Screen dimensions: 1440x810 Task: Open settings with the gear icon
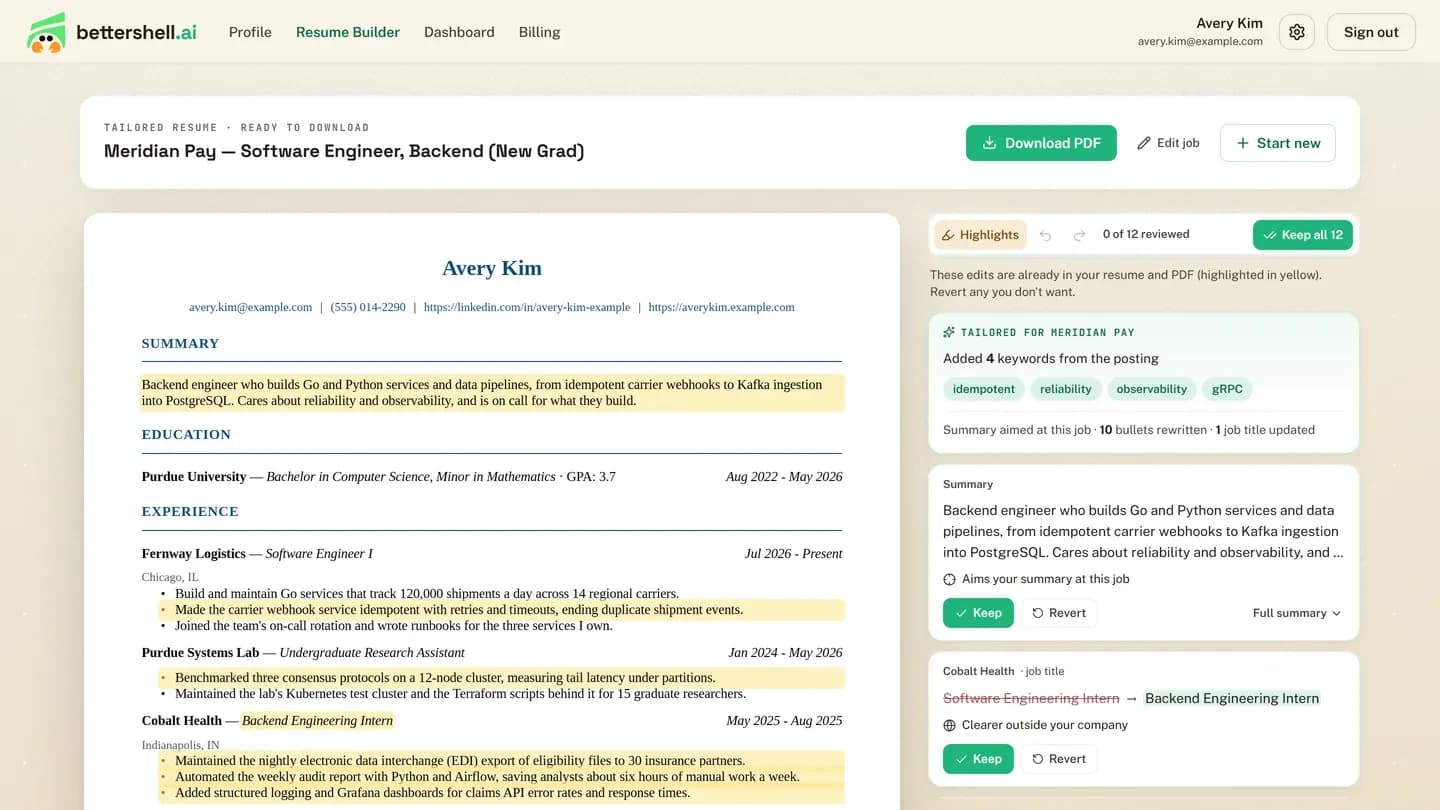point(1297,32)
